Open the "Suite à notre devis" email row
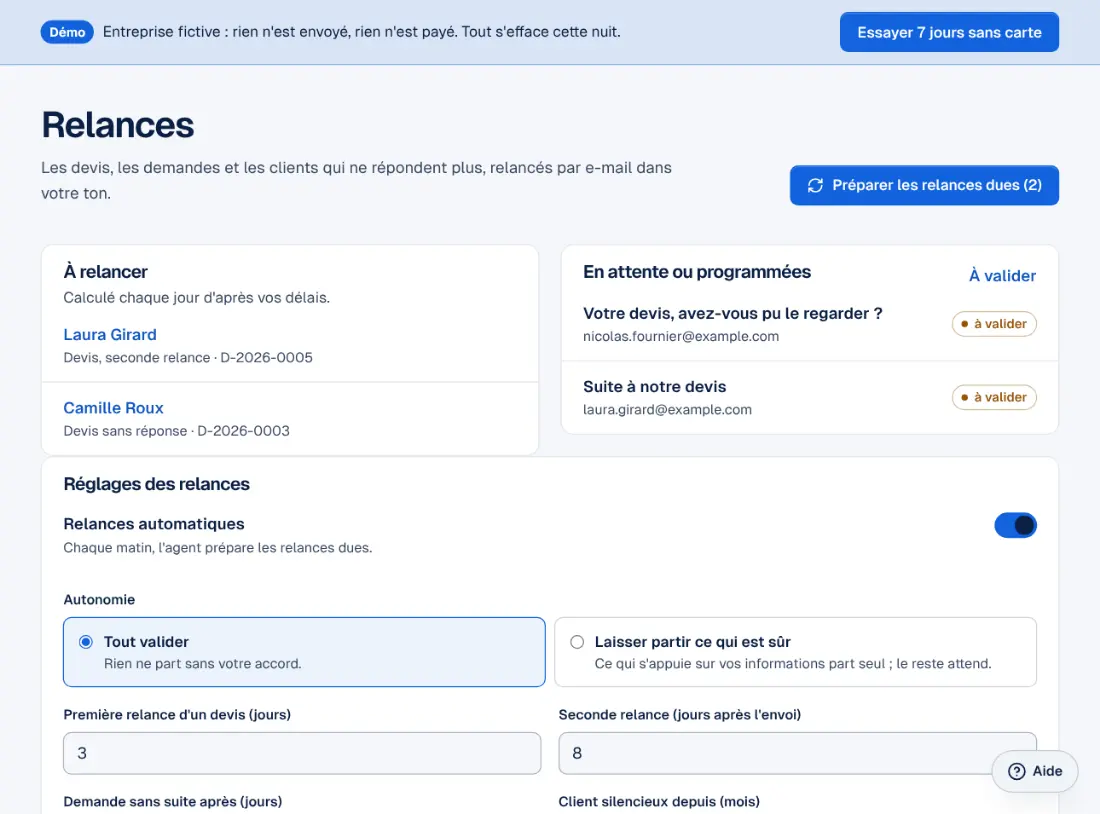Screen dimensions: 1100x814 (810, 398)
